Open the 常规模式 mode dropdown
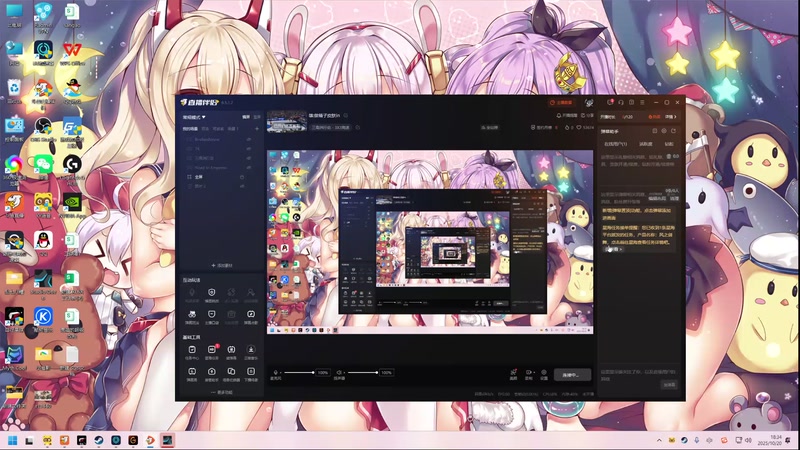800x450 pixels. 194,117
